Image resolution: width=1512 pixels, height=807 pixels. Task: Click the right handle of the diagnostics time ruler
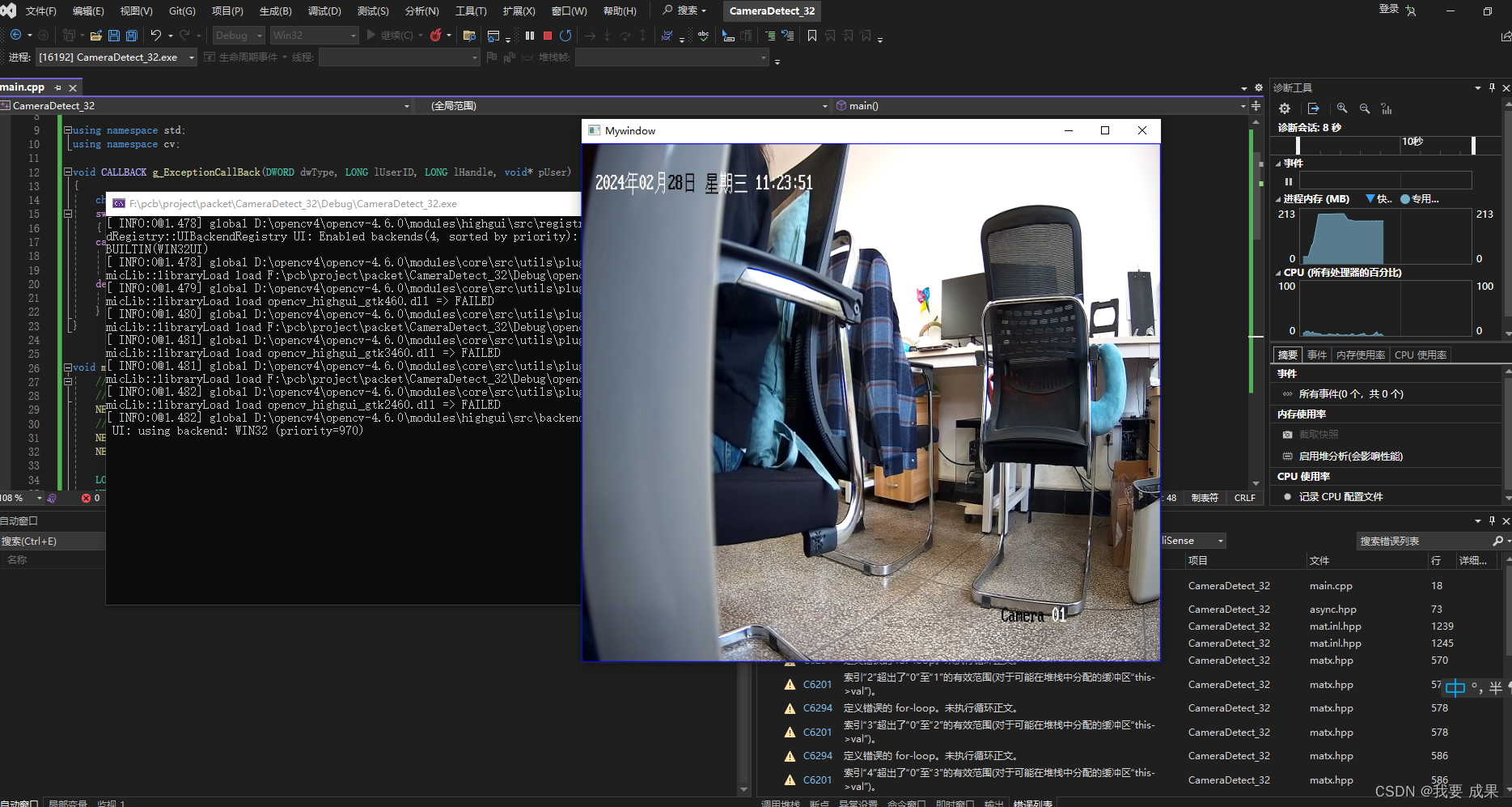click(1473, 145)
